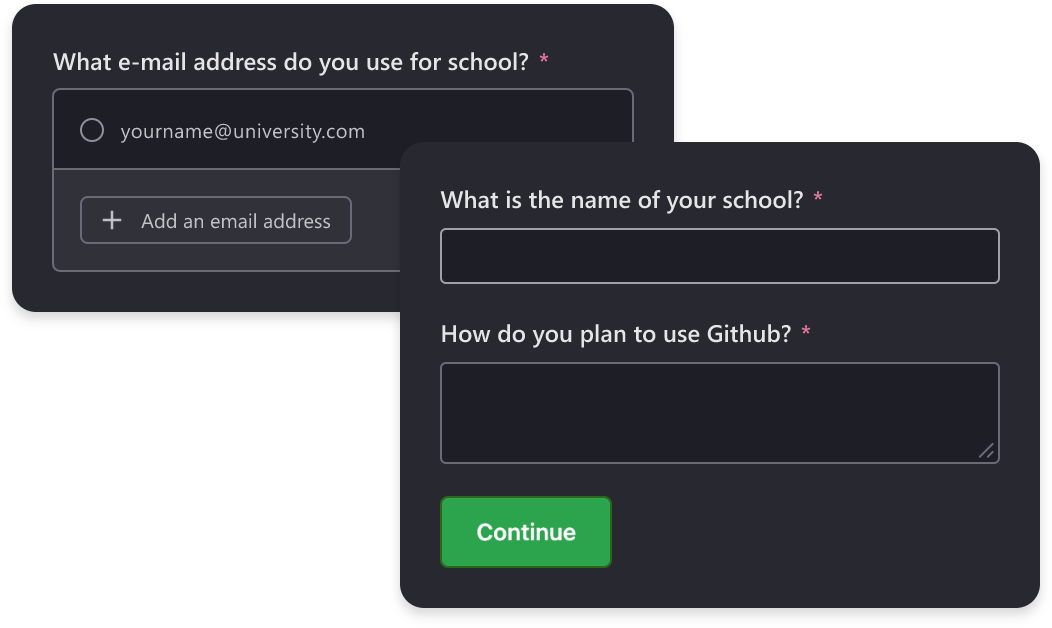1052x628 pixels.
Task: Focus the school name input field
Action: [719, 256]
